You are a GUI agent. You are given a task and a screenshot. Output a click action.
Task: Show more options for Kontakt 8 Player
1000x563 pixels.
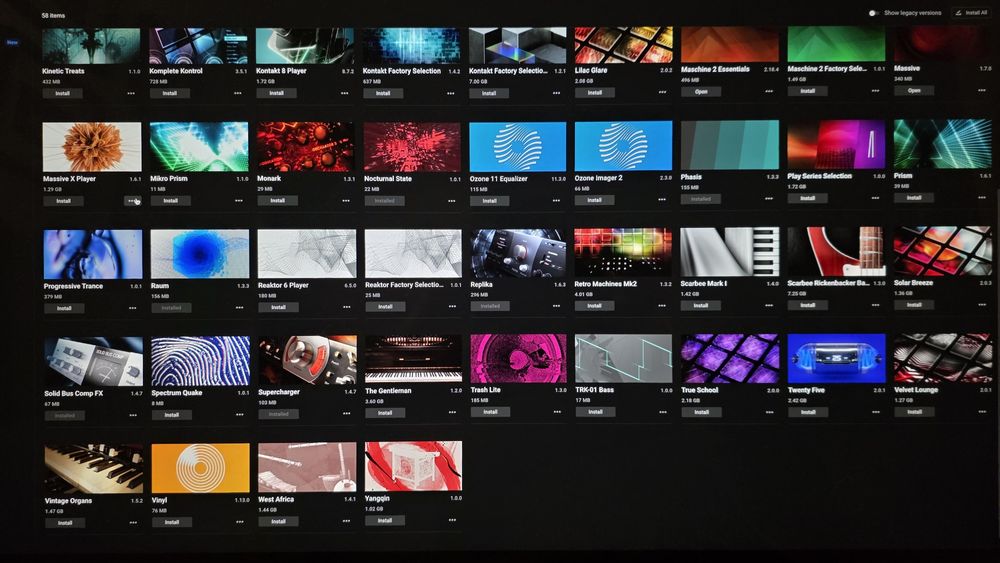[344, 93]
